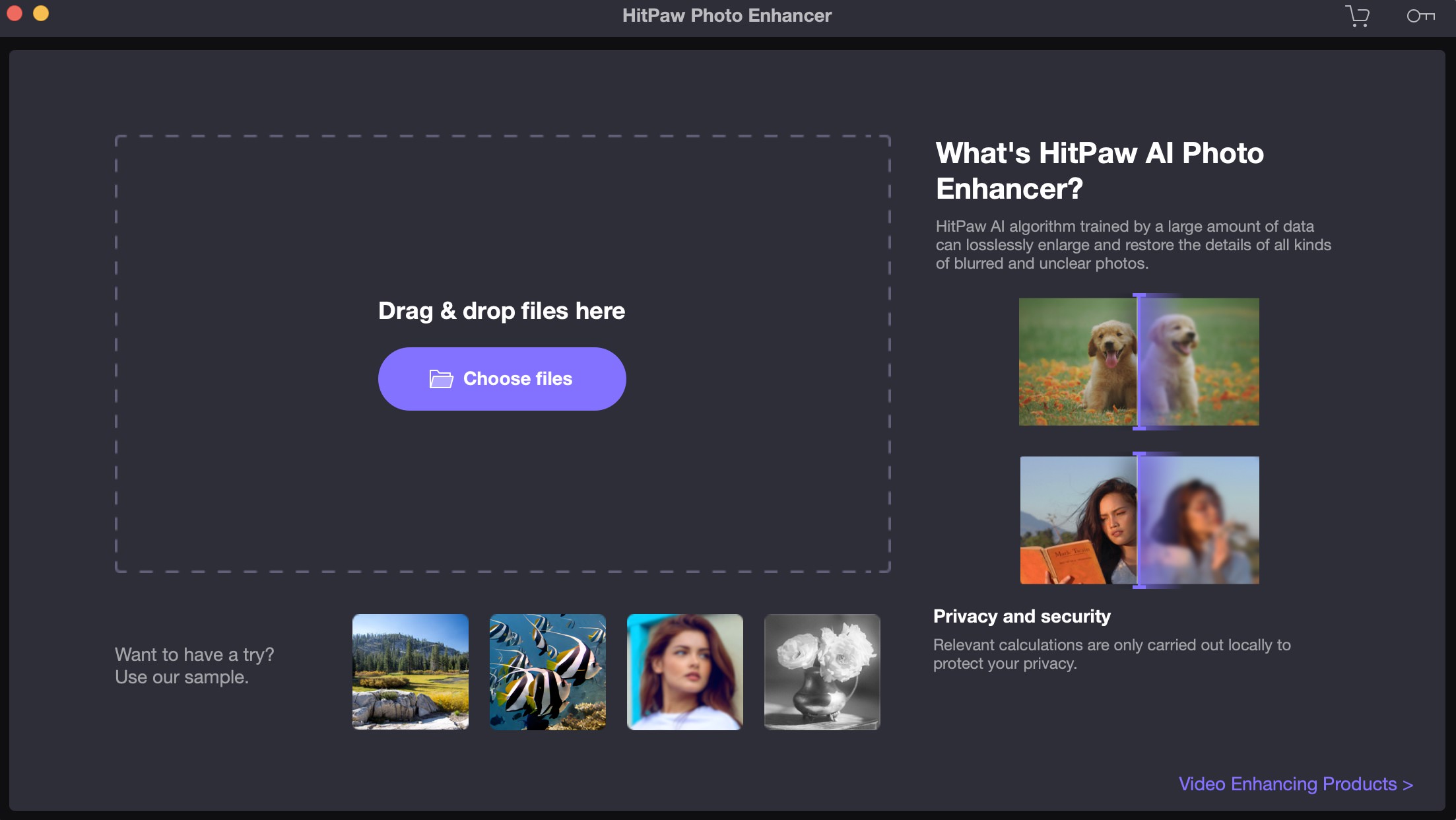The height and width of the screenshot is (820, 1456).
Task: Click the woman reading comparison image
Action: pyautogui.click(x=1139, y=520)
